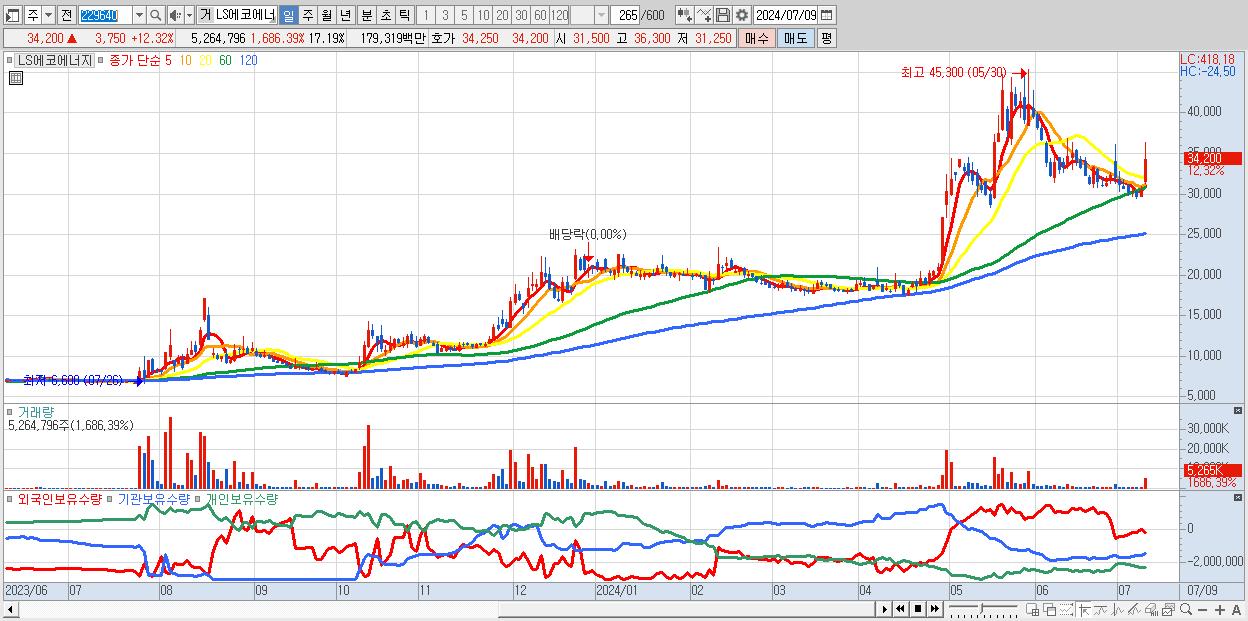
Task: Click the 10 interval button
Action: coord(483,15)
